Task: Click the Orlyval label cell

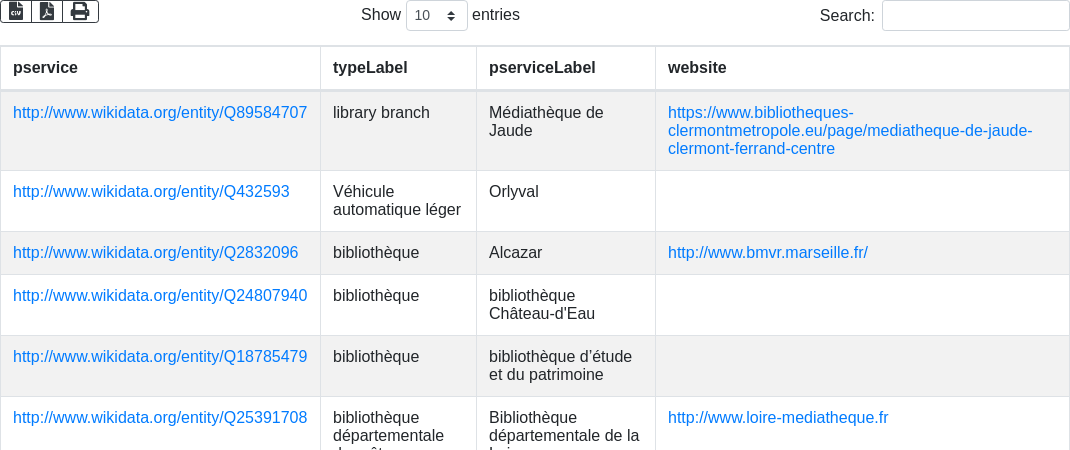Action: point(514,192)
